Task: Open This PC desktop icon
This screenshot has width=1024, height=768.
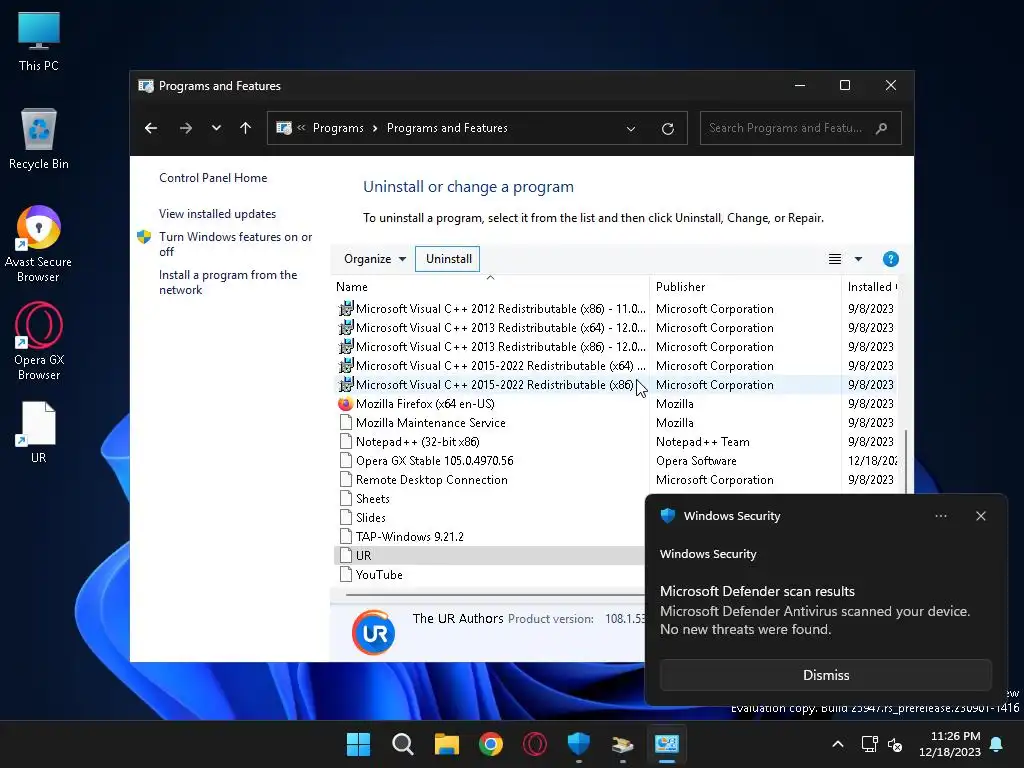Action: [x=39, y=42]
